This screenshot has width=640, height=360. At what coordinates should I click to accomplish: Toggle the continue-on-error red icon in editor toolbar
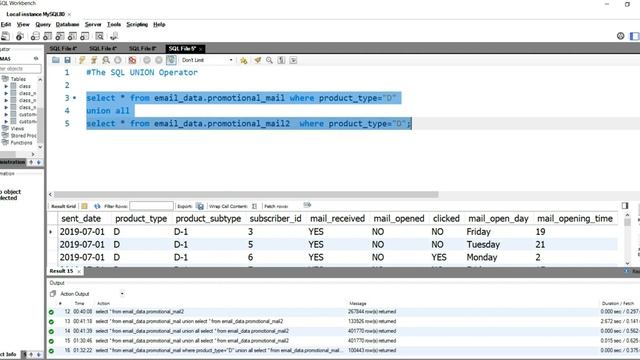coord(132,60)
